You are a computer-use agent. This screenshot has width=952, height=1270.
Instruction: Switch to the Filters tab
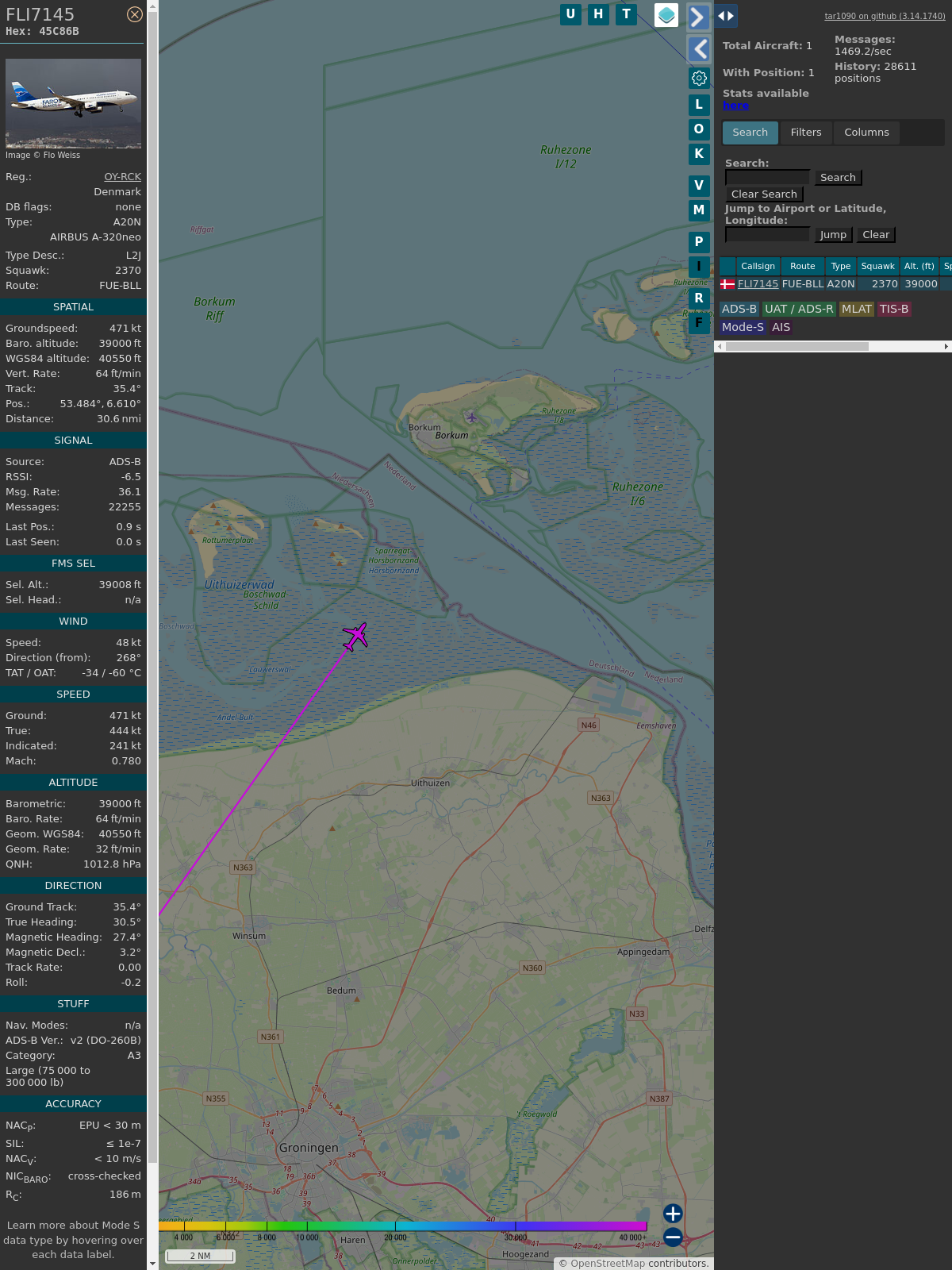click(805, 133)
